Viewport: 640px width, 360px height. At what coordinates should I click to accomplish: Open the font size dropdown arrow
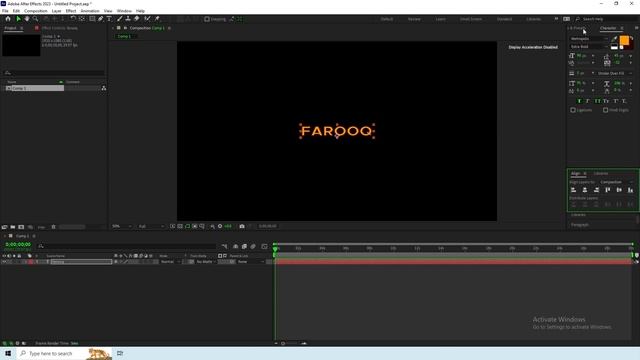click(593, 56)
